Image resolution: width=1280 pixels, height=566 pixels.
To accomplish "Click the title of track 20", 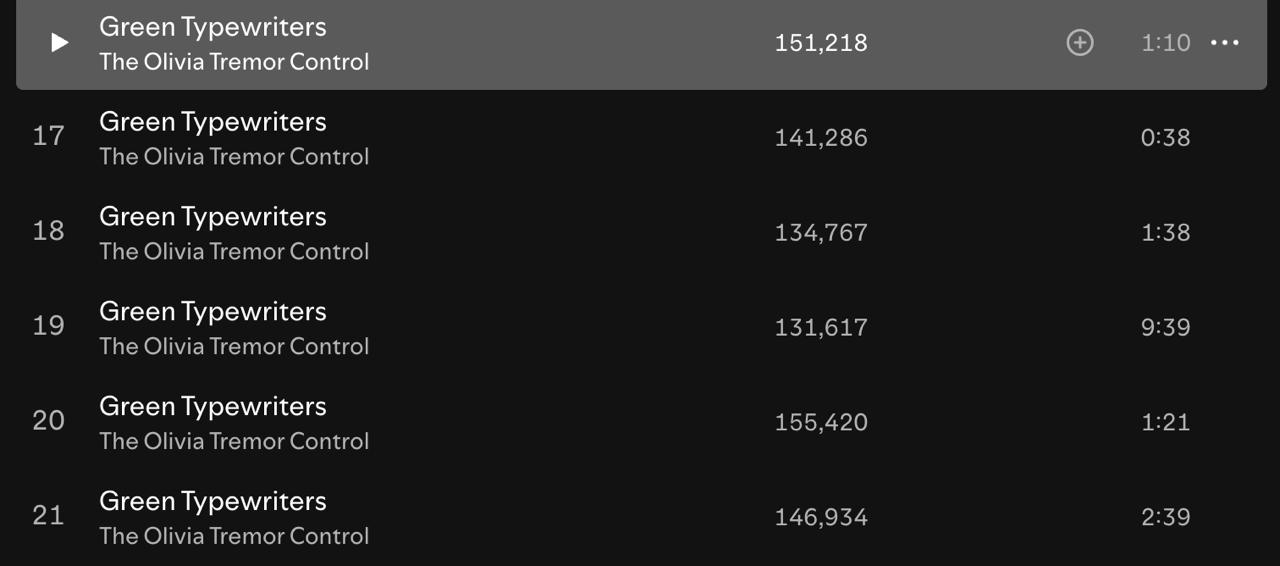I will (x=212, y=407).
